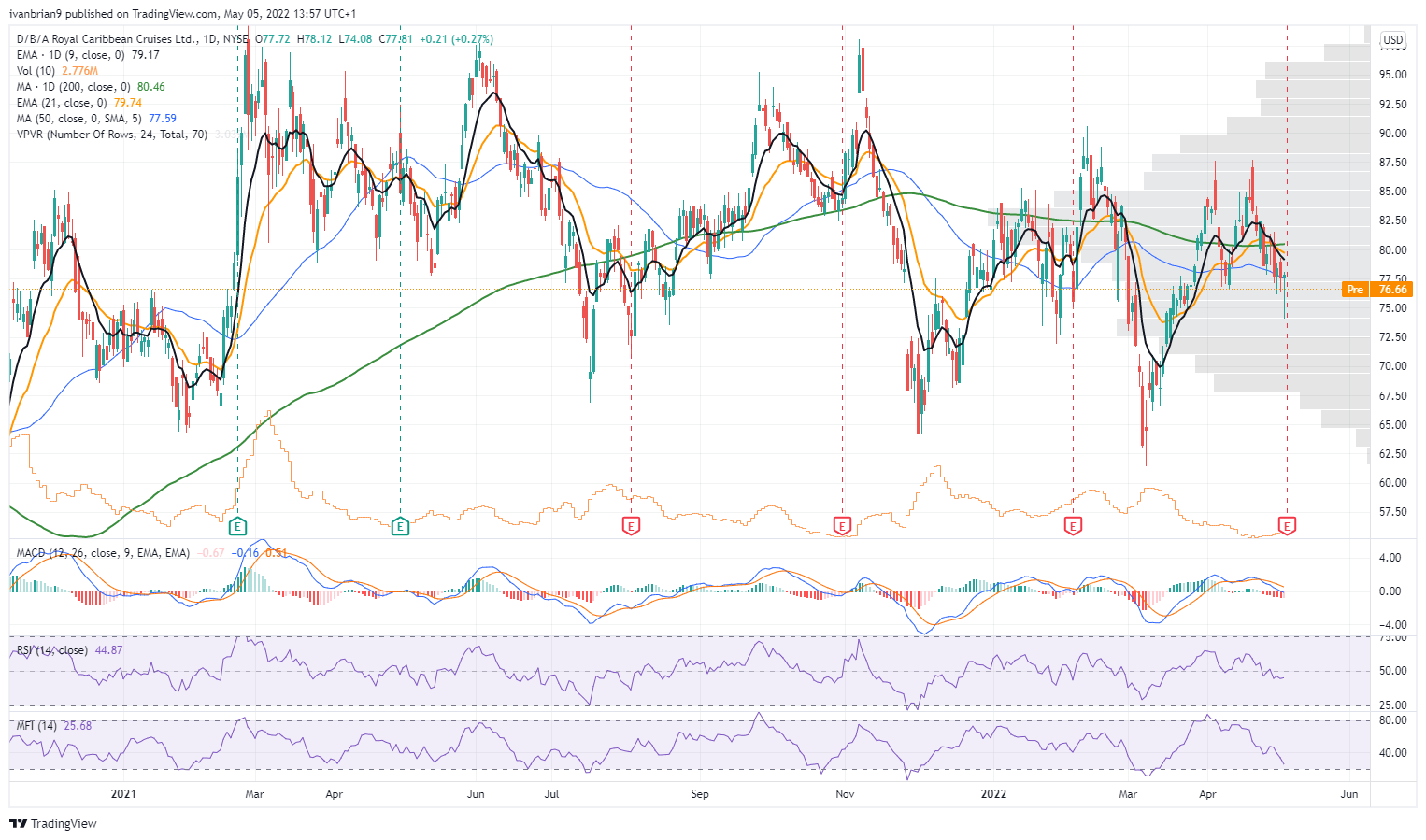The height and width of the screenshot is (840, 1426).
Task: Click the highlighted 76.66 price on the axis
Action: click(1391, 290)
